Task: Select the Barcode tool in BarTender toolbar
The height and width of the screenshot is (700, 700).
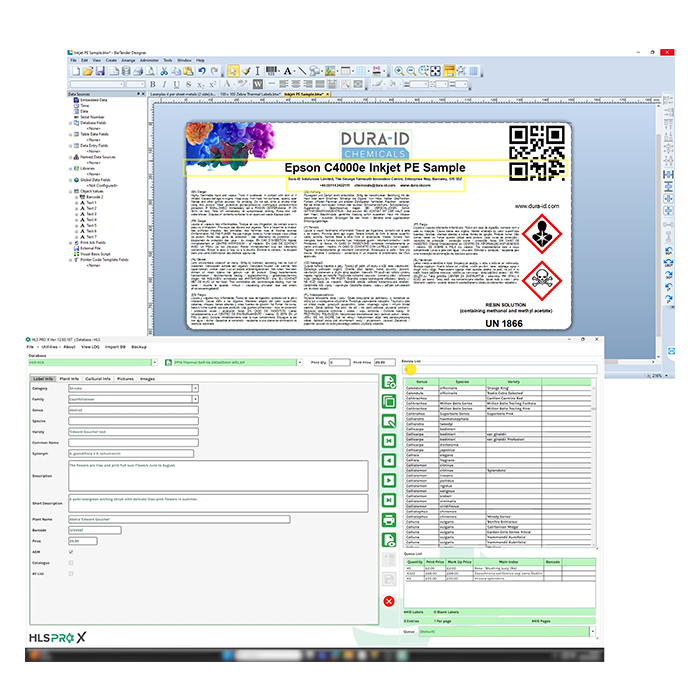Action: click(x=271, y=71)
